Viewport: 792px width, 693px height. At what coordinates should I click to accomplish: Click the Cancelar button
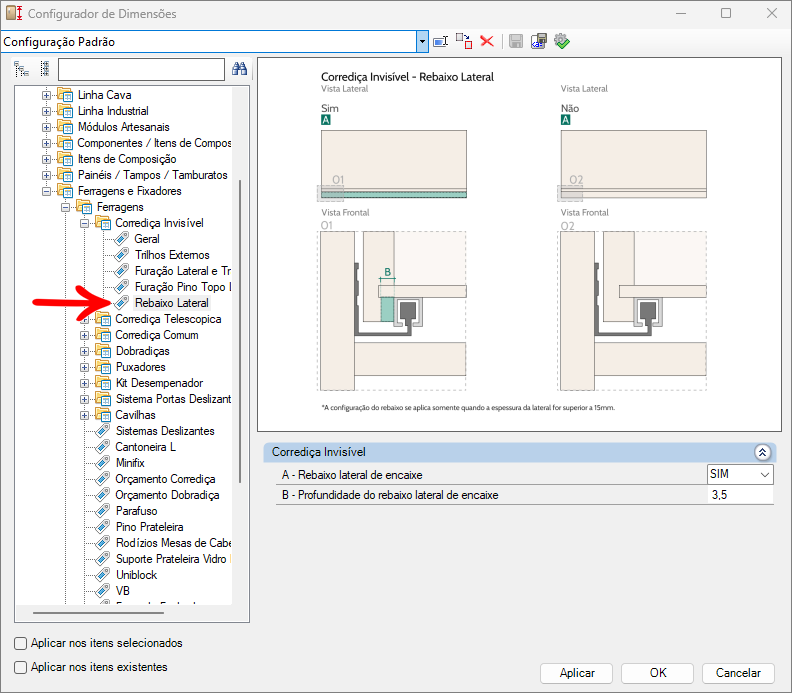click(738, 673)
